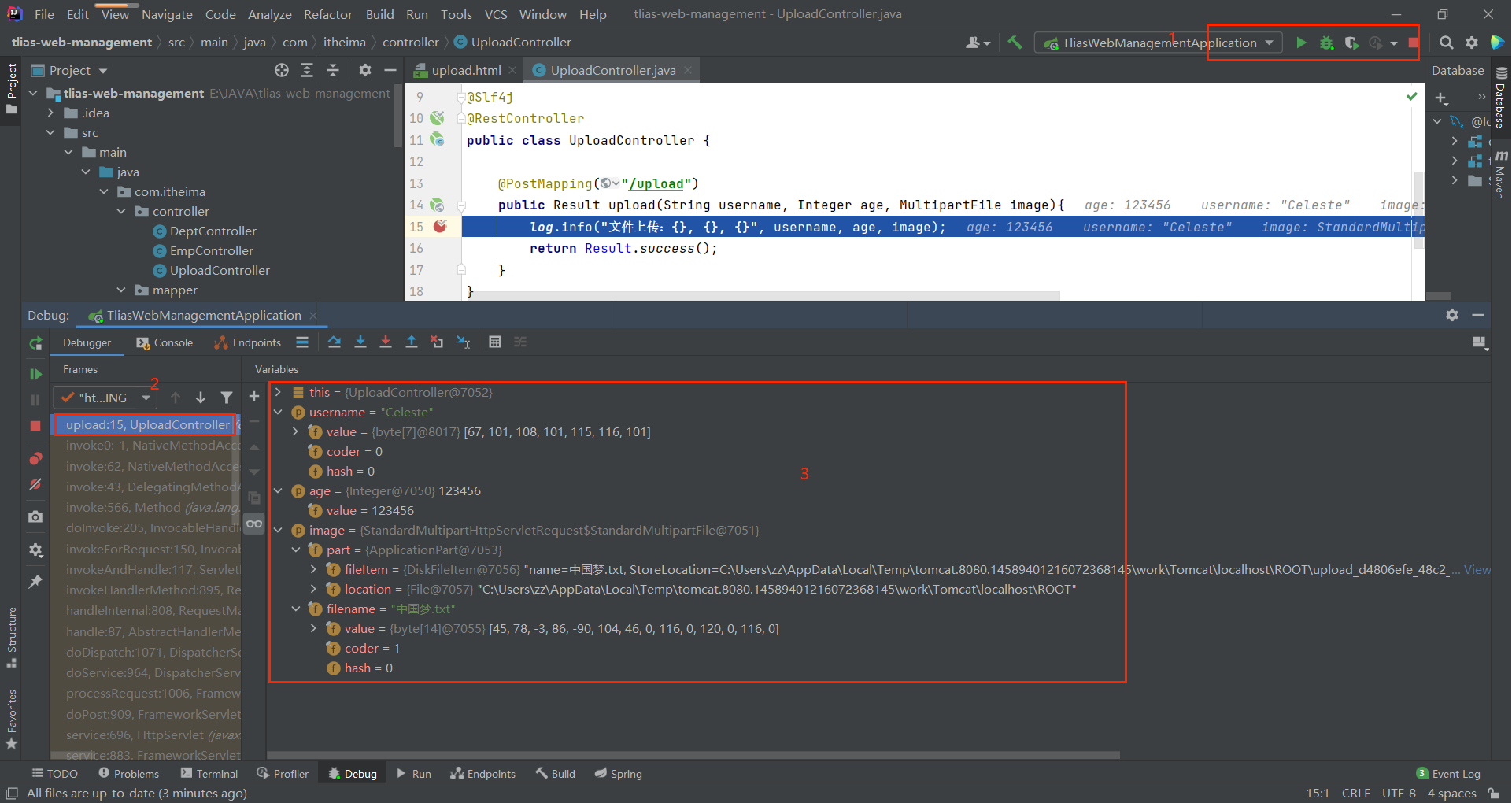Click Step Into icon in debugger toolbar
The width and height of the screenshot is (1512, 803).
point(360,342)
